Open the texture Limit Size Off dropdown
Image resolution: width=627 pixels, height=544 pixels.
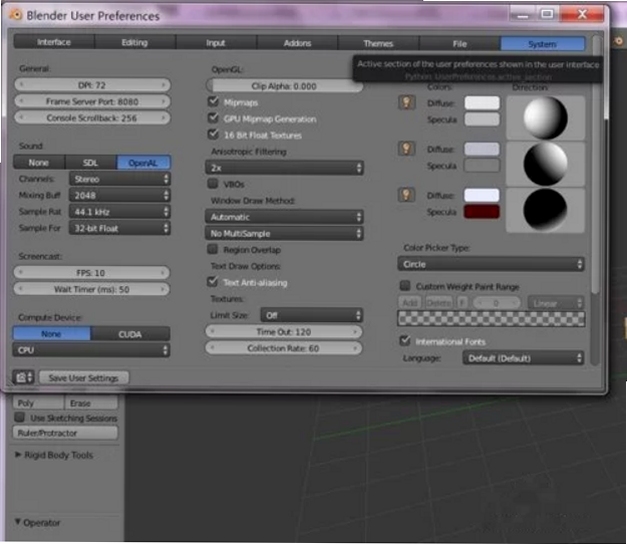tap(312, 315)
